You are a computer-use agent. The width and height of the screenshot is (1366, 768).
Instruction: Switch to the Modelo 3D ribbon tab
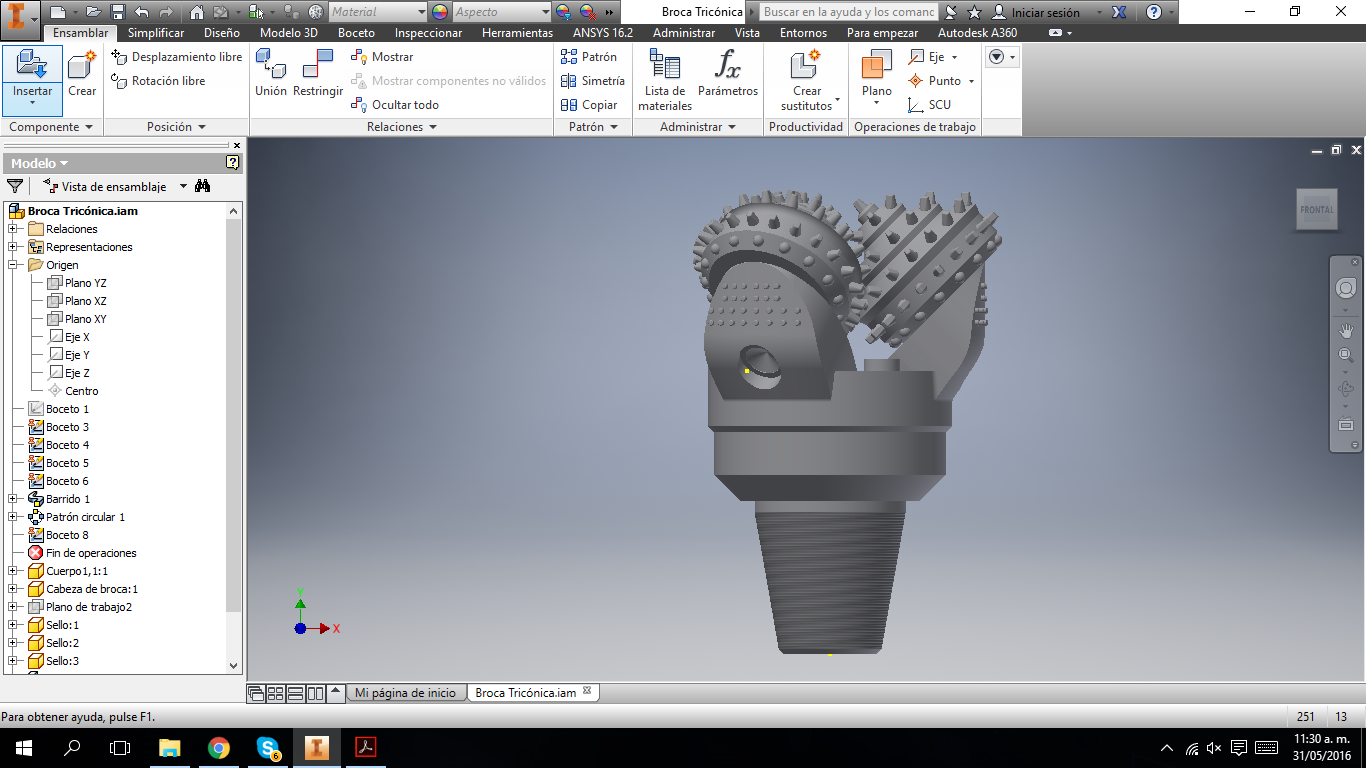pyautogui.click(x=288, y=33)
